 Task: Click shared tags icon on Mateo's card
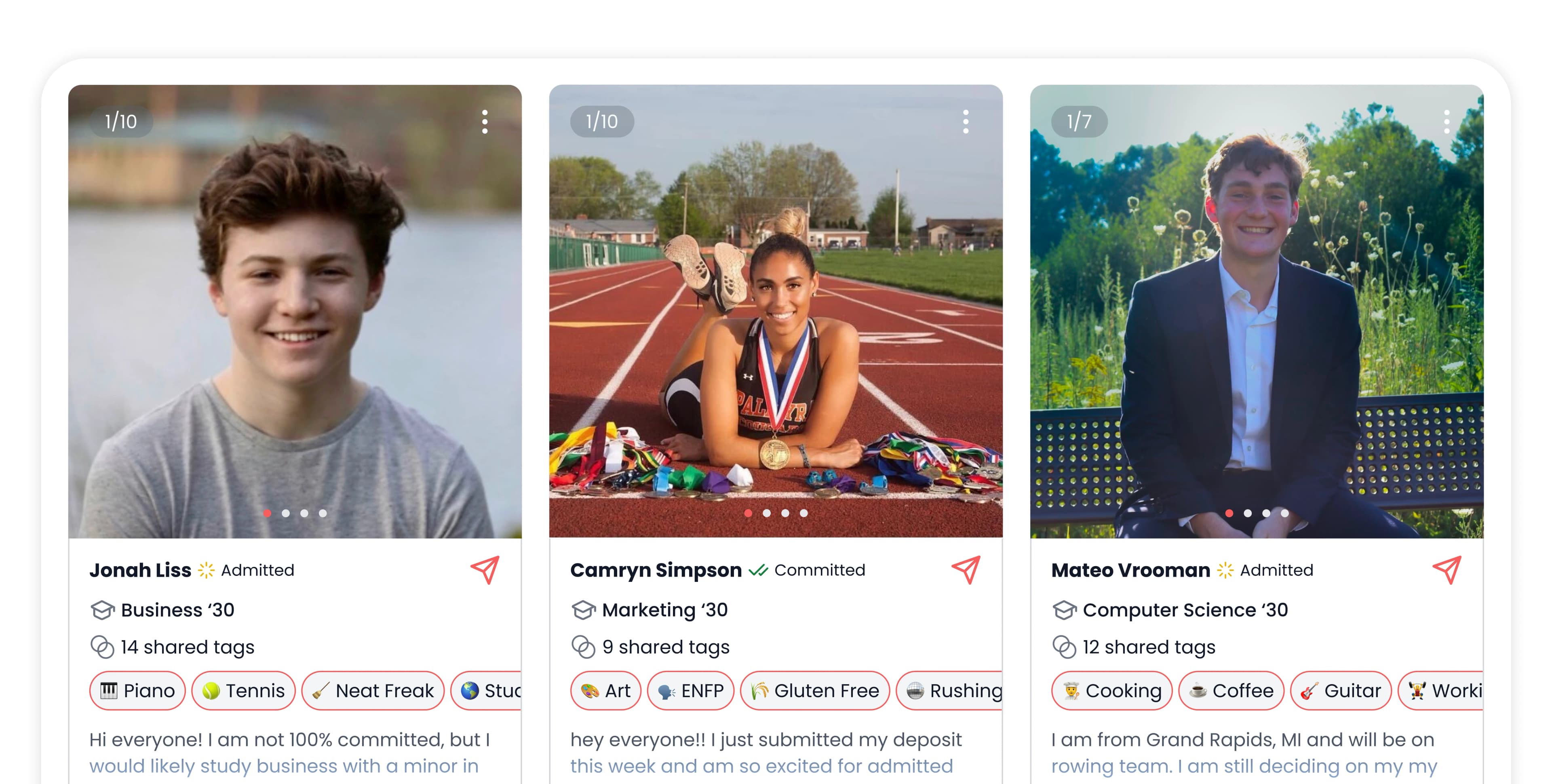1064,647
